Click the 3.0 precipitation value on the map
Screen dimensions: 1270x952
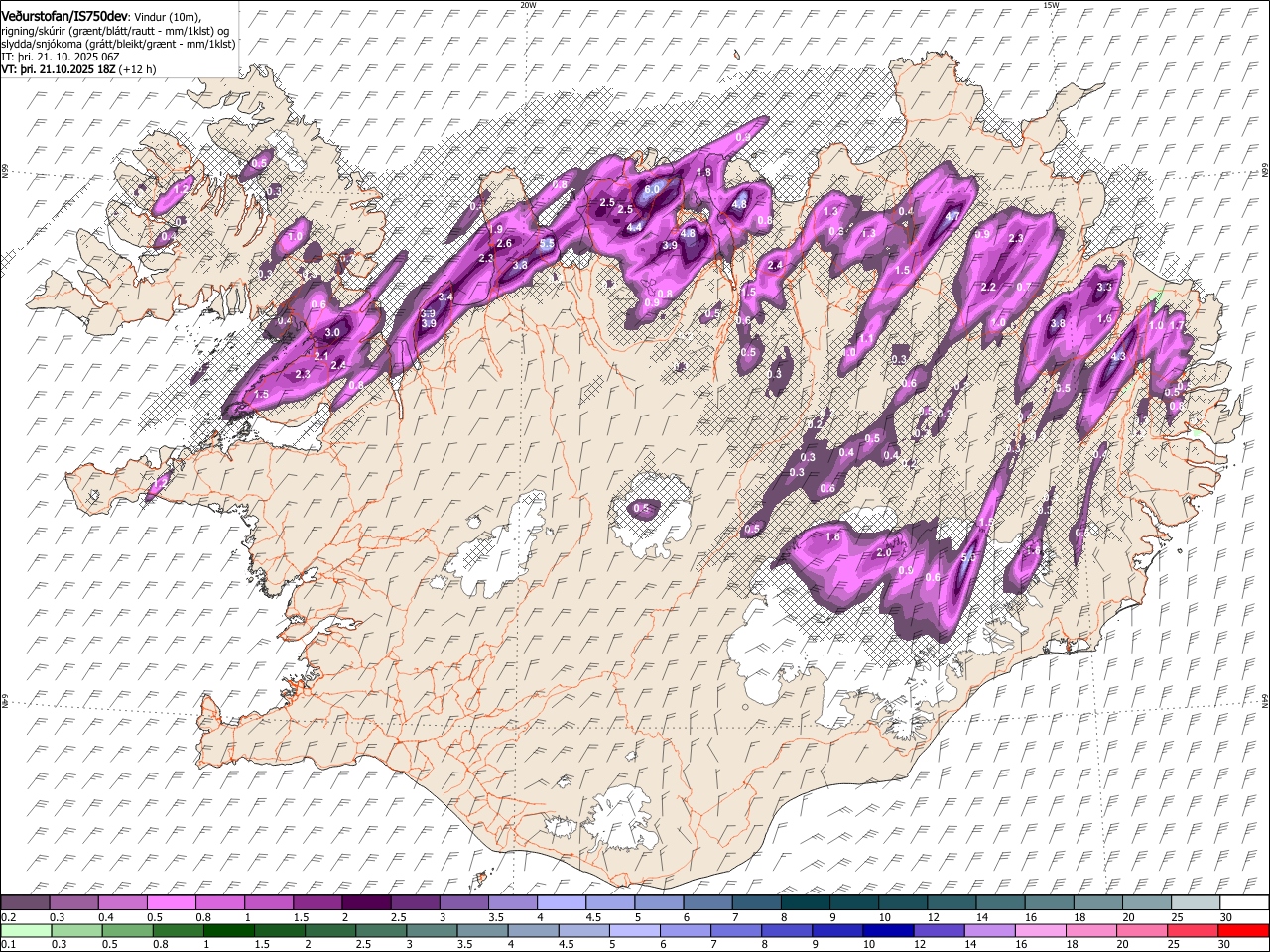[x=332, y=333]
